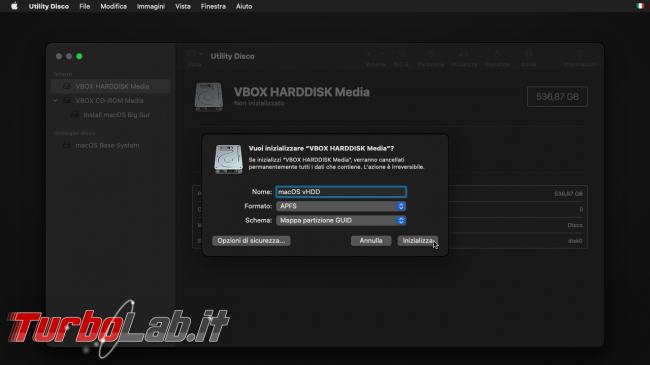Click the Inizializza button in the dialog
This screenshot has height=365, width=650.
pos(417,241)
